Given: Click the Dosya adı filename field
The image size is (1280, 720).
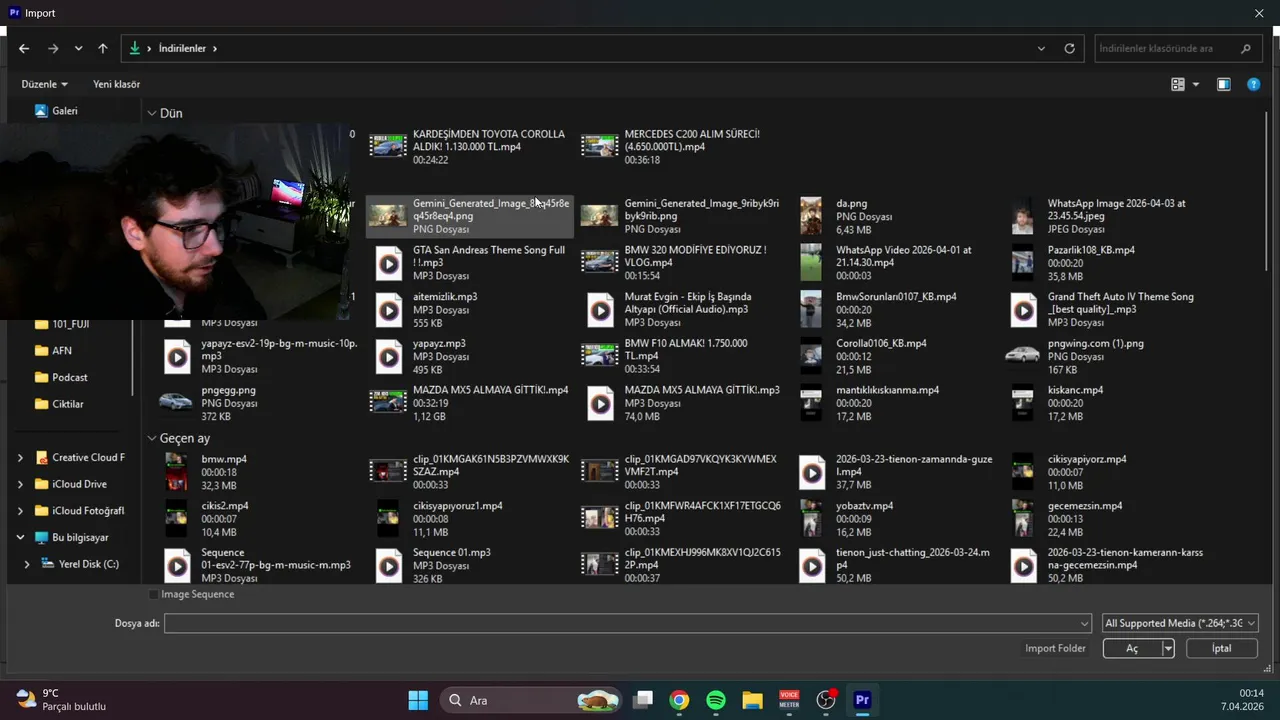Looking at the screenshot, I should click(x=627, y=623).
